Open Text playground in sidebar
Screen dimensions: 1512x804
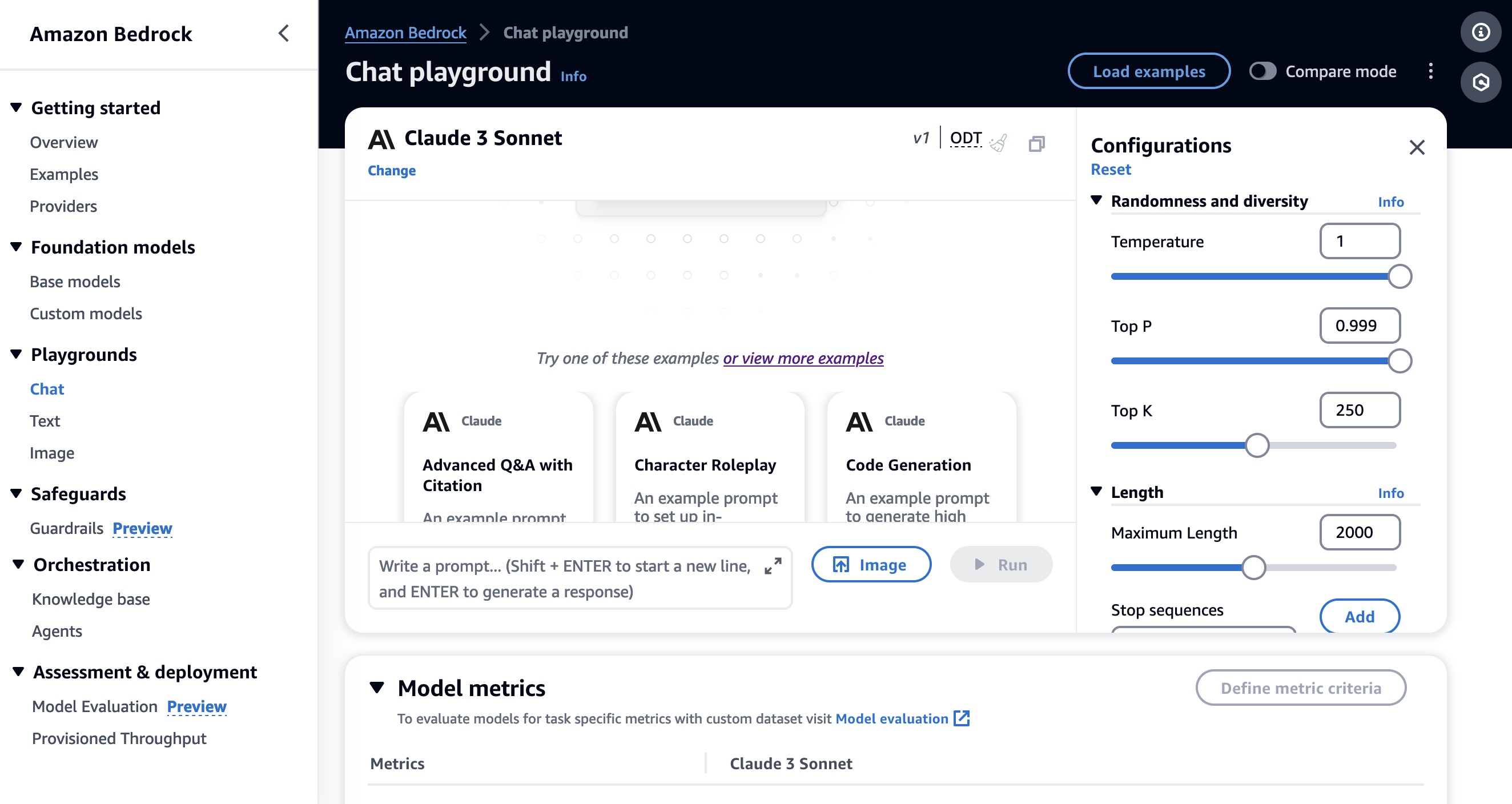click(x=45, y=421)
